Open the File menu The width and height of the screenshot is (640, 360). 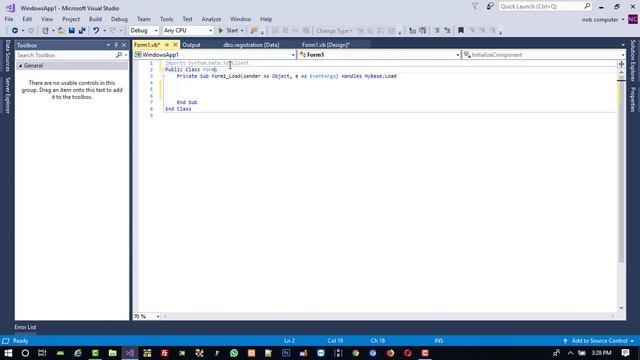[x=9, y=19]
